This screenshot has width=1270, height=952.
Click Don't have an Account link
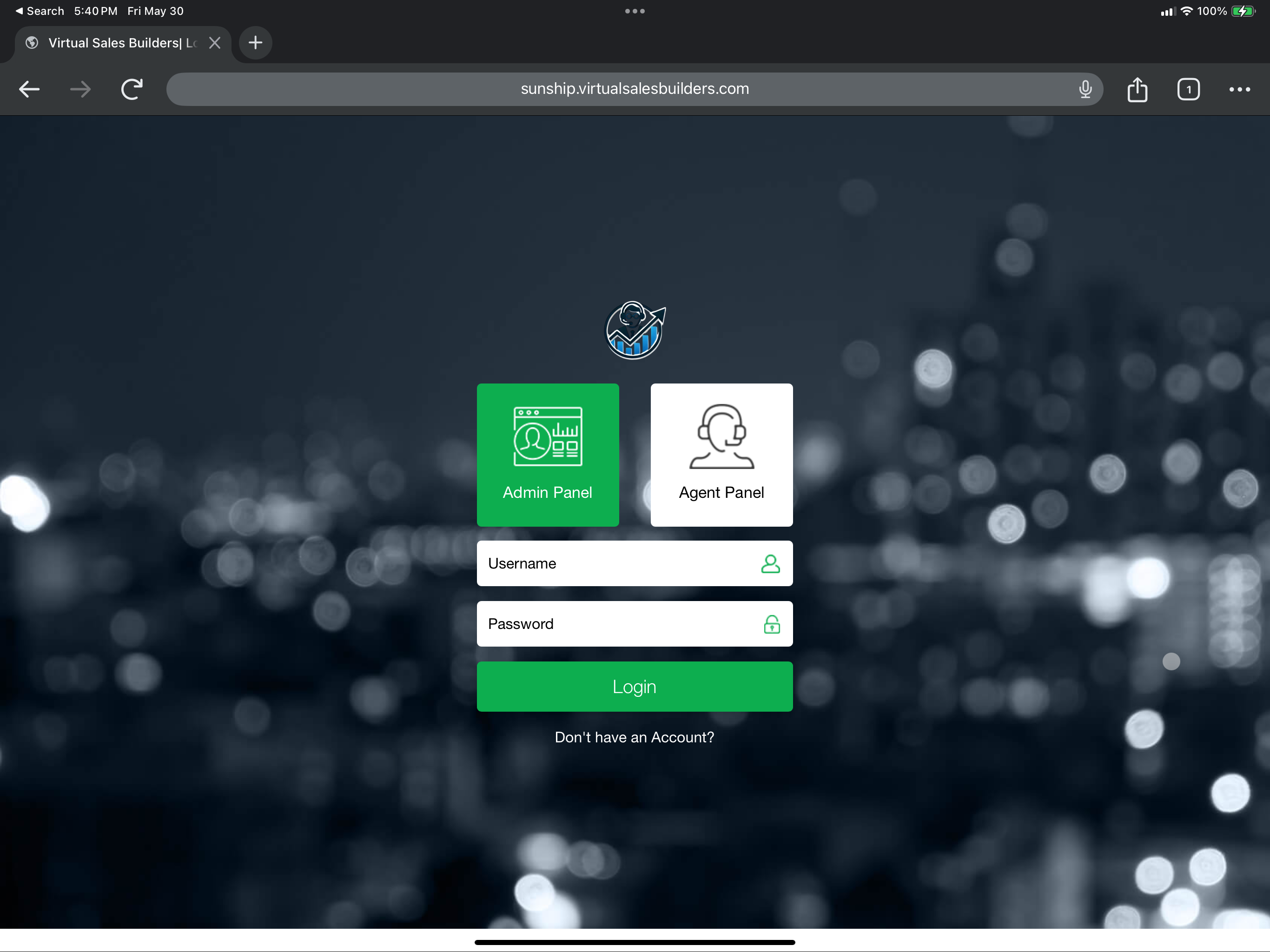pyautogui.click(x=634, y=737)
